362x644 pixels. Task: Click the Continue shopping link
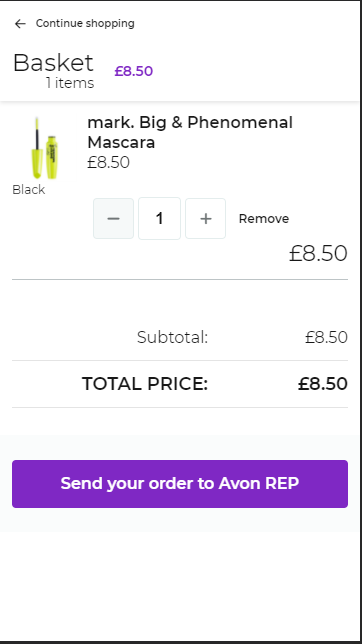coord(85,23)
